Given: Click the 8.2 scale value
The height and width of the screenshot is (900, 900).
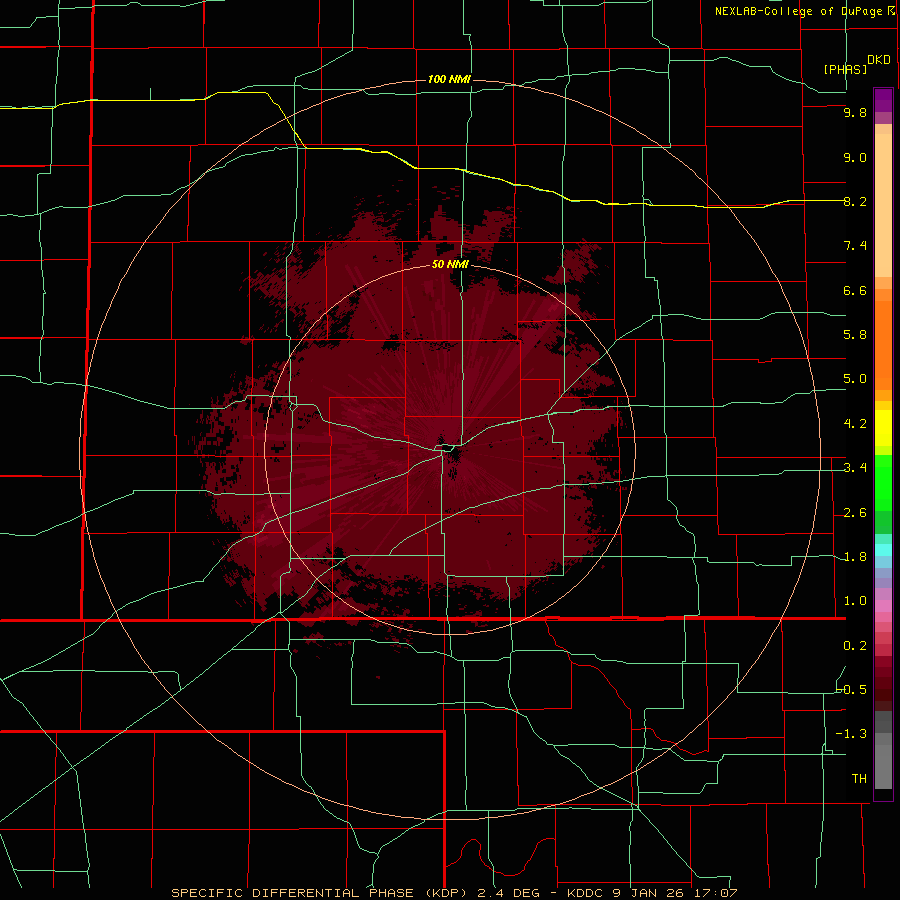Looking at the screenshot, I should (x=855, y=201).
